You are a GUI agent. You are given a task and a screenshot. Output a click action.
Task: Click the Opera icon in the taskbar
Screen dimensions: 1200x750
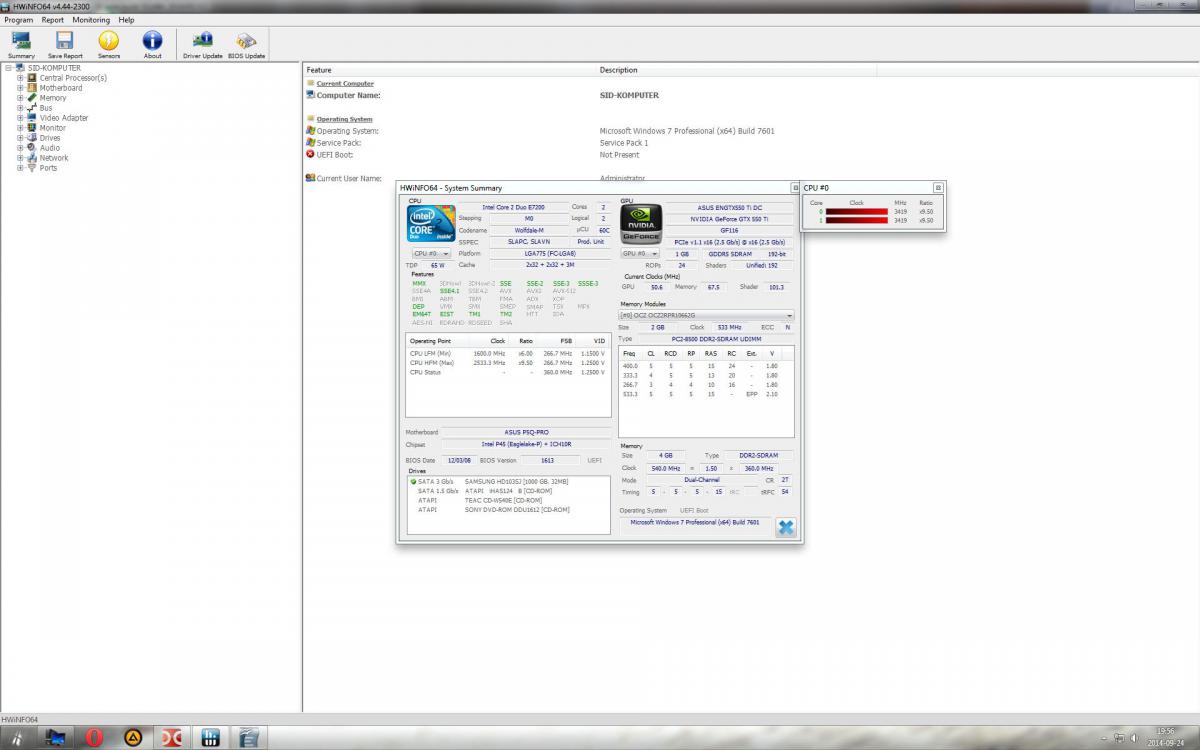(94, 738)
